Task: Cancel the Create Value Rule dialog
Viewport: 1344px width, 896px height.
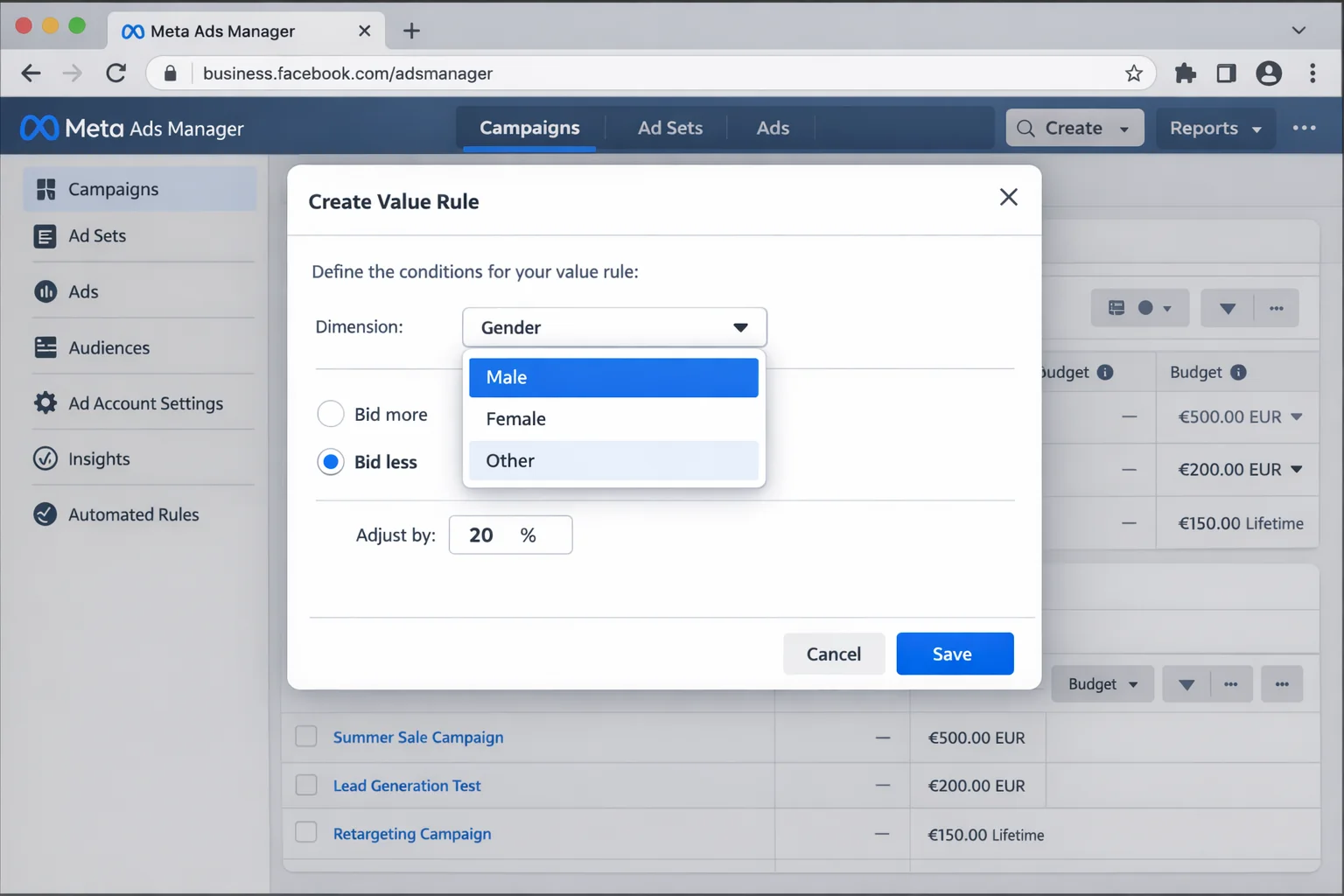Action: (833, 654)
